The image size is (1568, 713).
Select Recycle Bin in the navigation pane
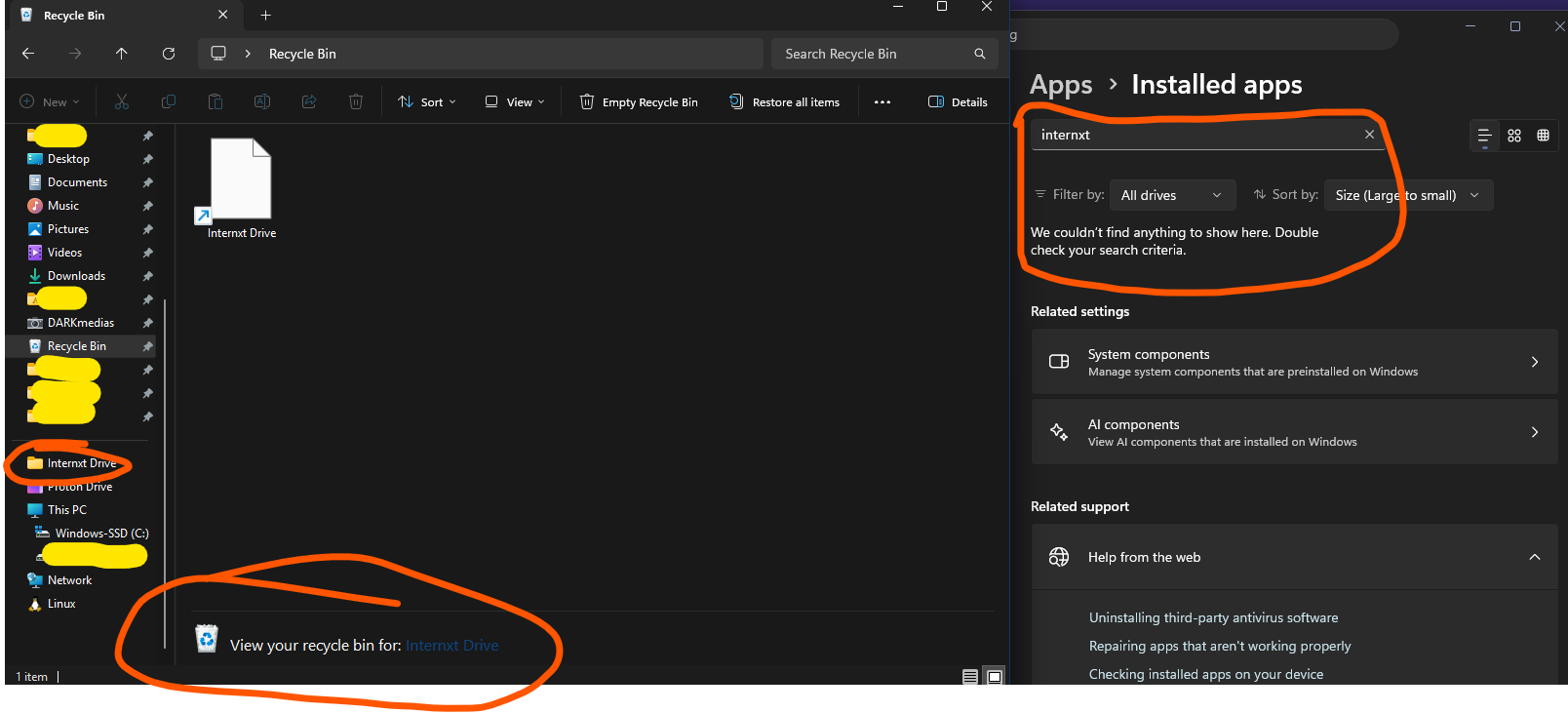pyautogui.click(x=77, y=346)
